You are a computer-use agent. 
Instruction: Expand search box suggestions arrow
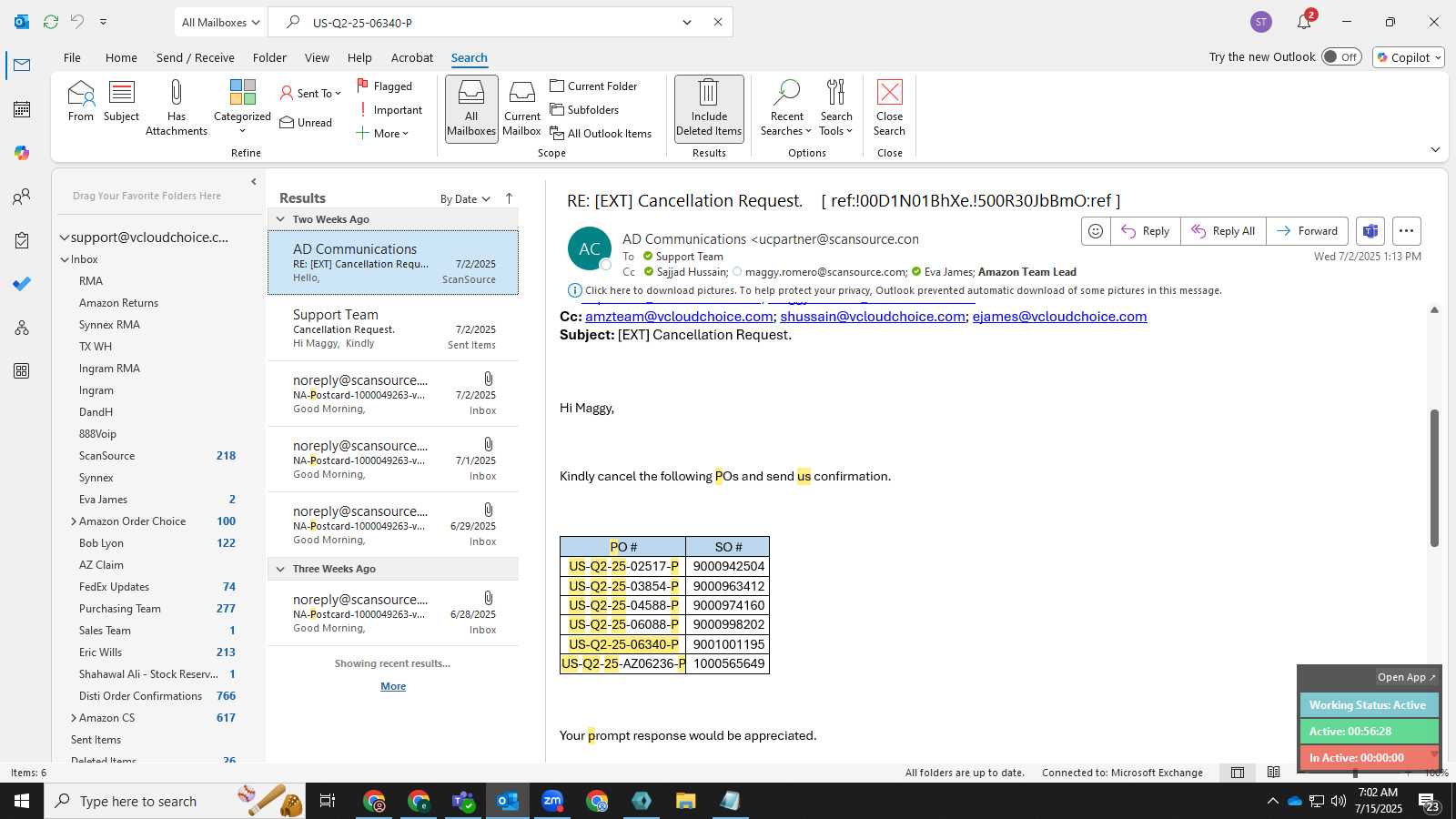tap(687, 22)
